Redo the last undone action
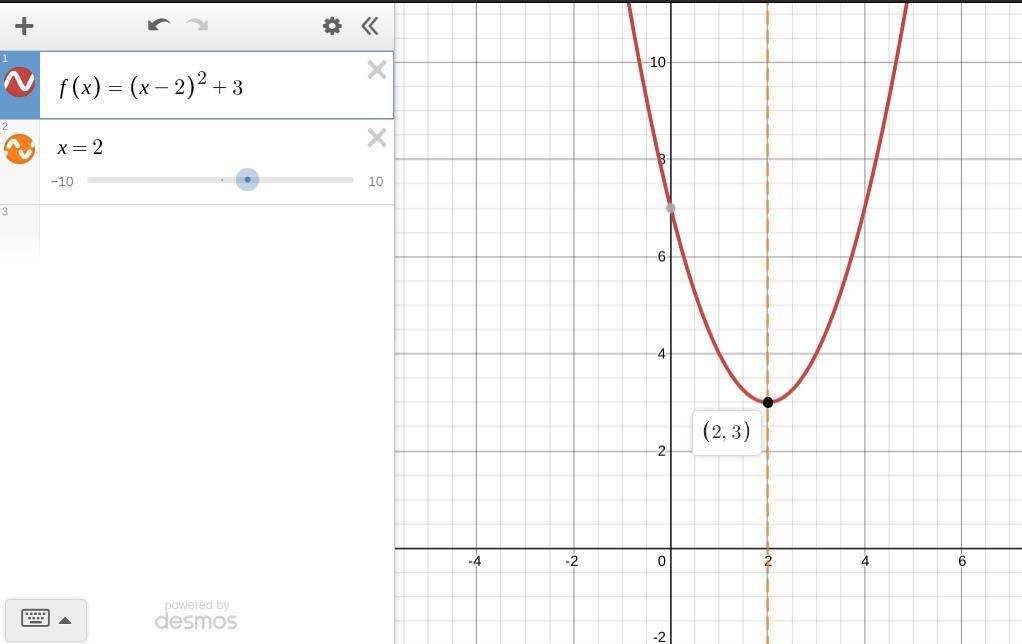This screenshot has height=644, width=1022. pyautogui.click(x=197, y=25)
